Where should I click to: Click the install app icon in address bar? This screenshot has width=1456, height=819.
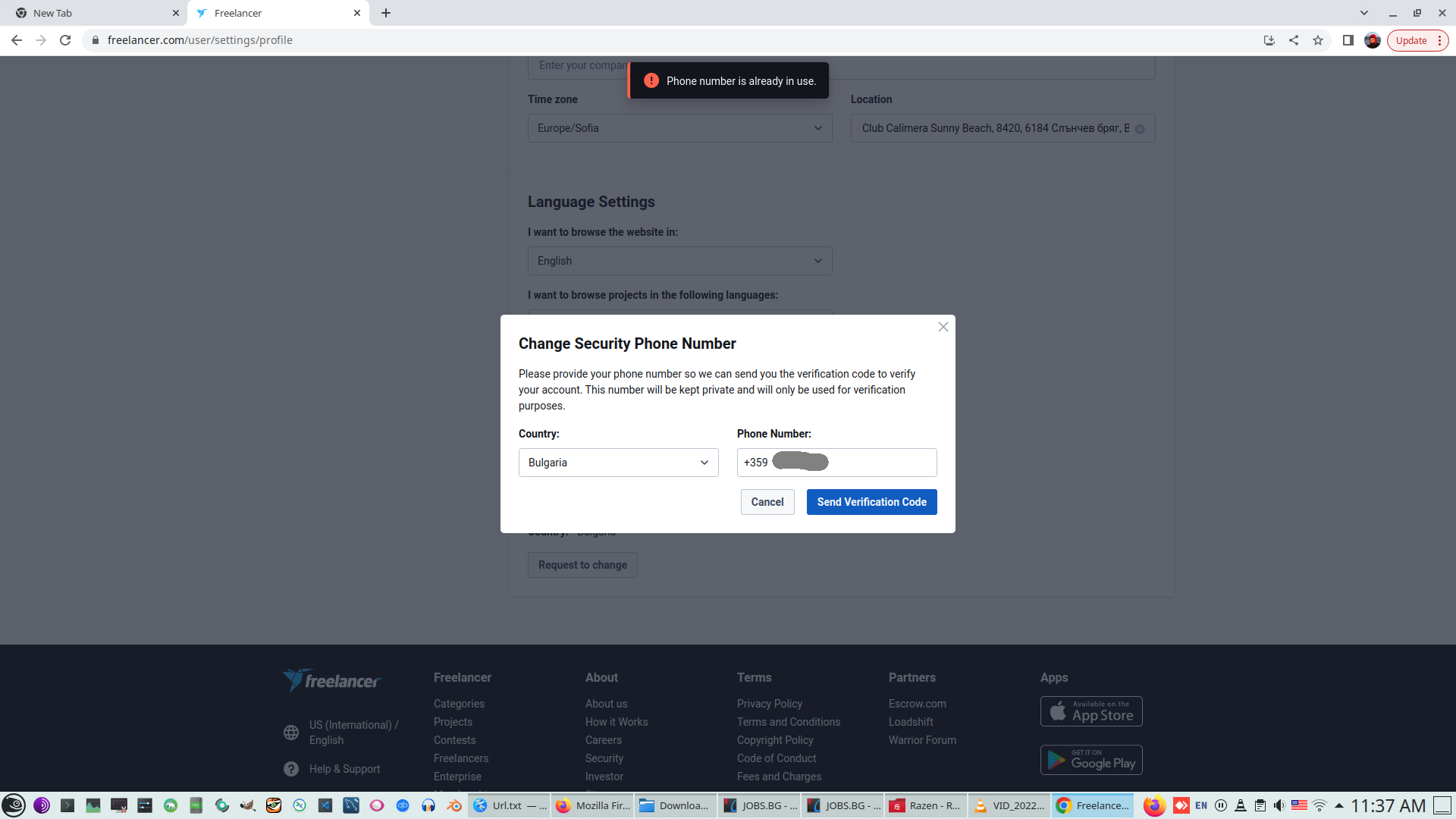point(1269,40)
